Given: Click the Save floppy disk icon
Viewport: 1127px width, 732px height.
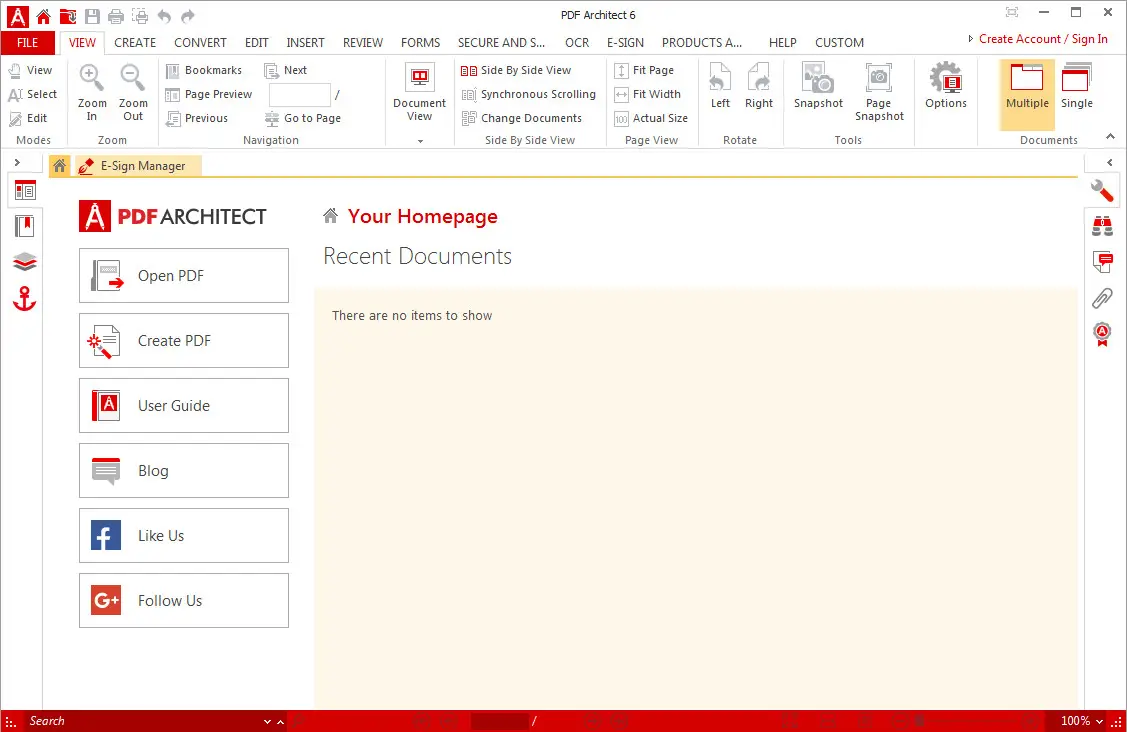Looking at the screenshot, I should coord(92,16).
